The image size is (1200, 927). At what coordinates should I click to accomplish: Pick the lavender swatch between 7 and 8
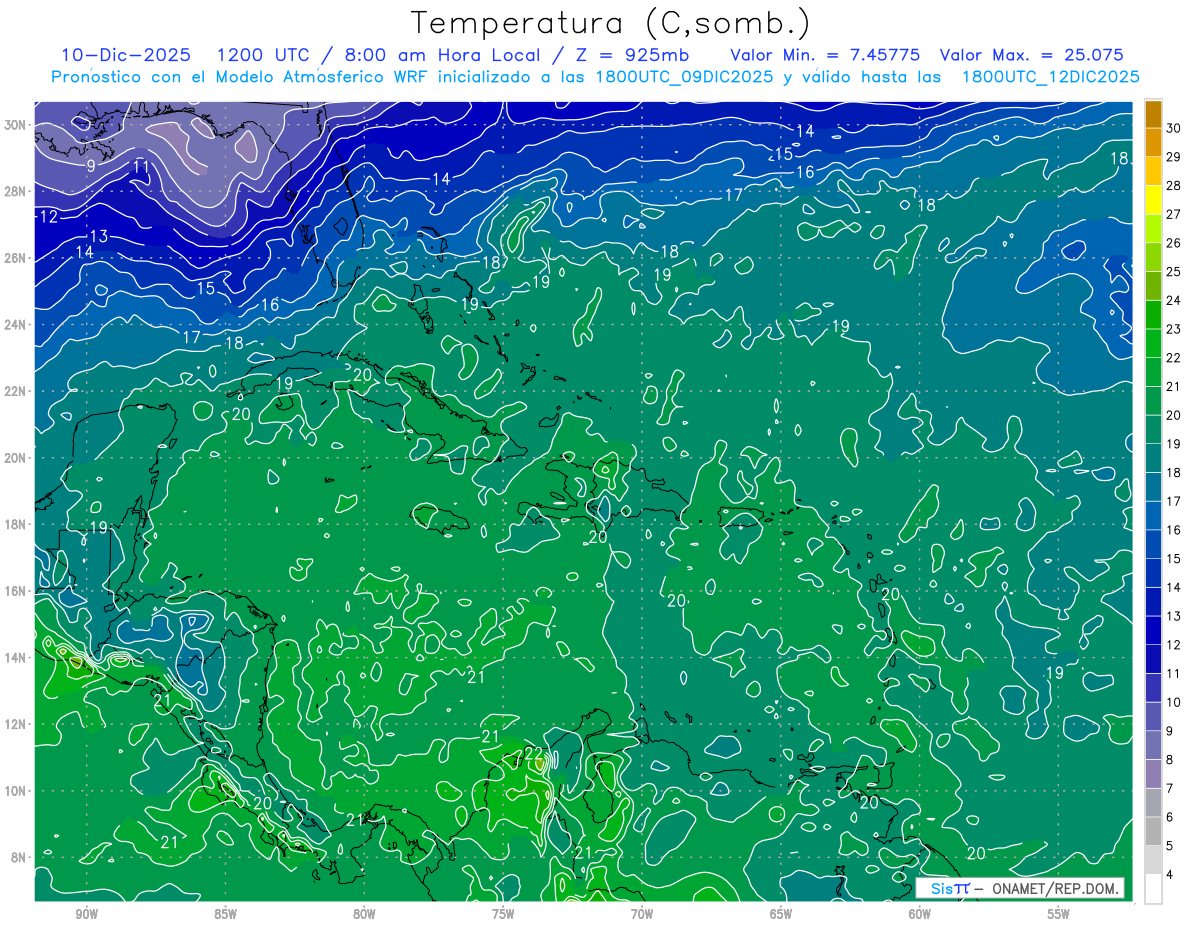click(1154, 774)
